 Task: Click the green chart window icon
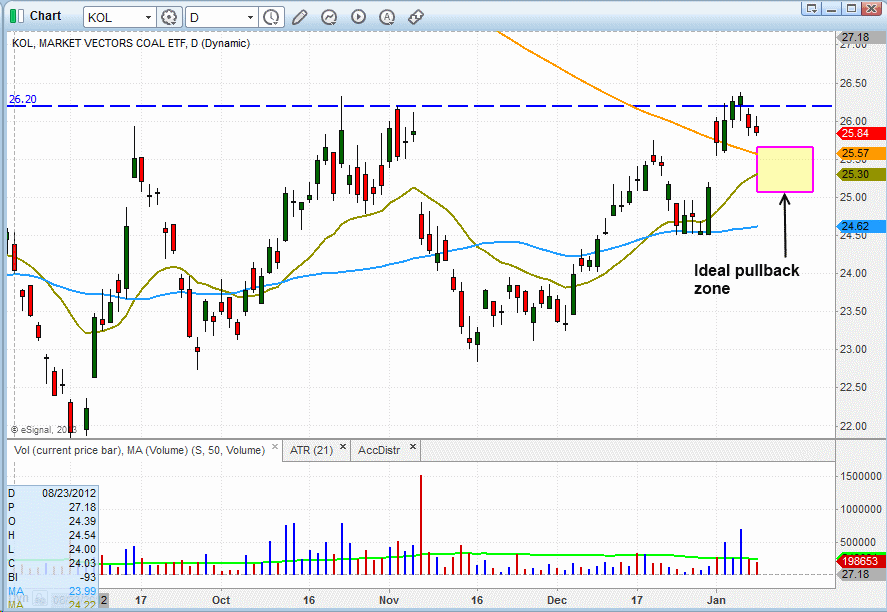click(15, 16)
